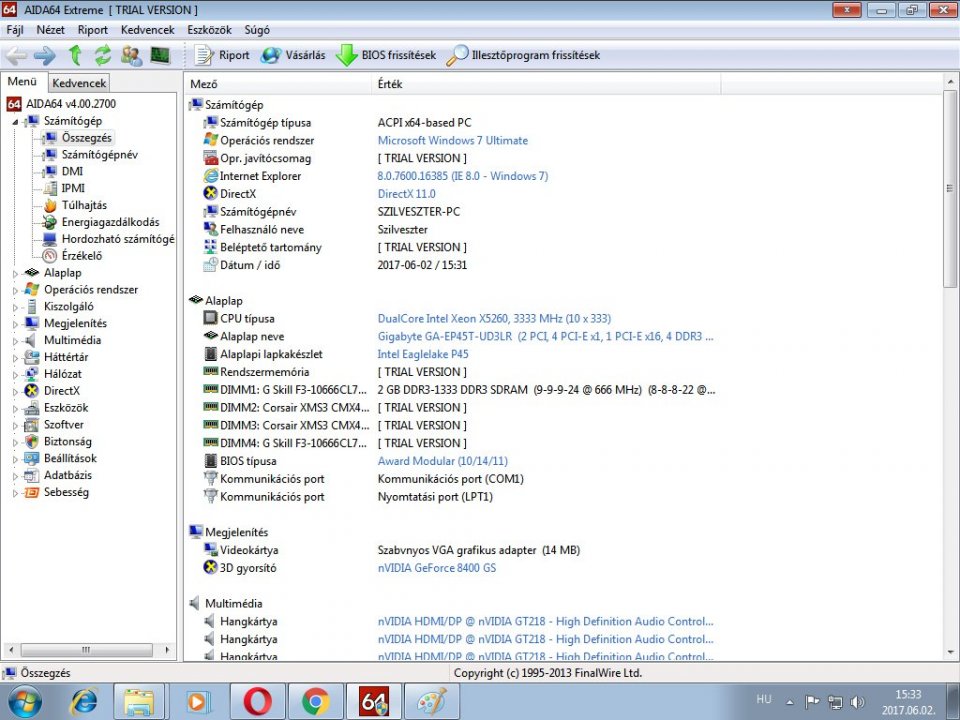This screenshot has width=960, height=720.
Task: Open Chrome from the taskbar
Action: click(315, 702)
